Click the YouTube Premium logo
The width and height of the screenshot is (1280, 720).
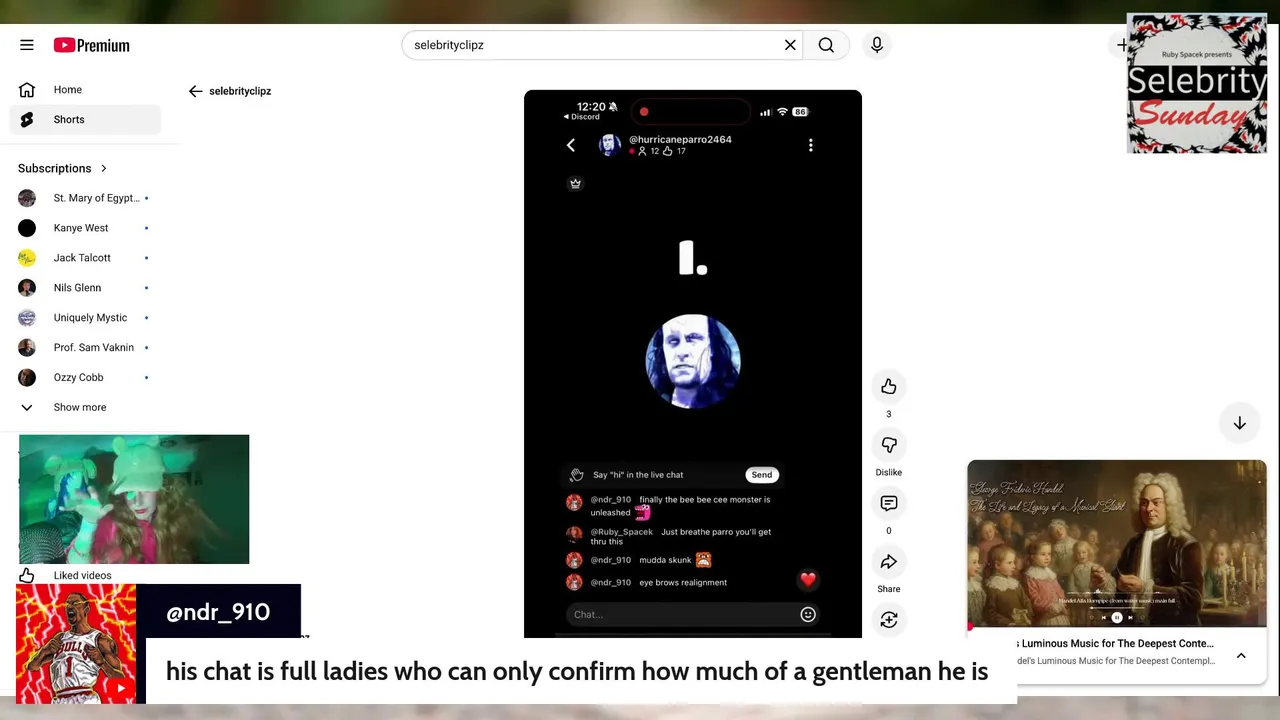[x=92, y=45]
